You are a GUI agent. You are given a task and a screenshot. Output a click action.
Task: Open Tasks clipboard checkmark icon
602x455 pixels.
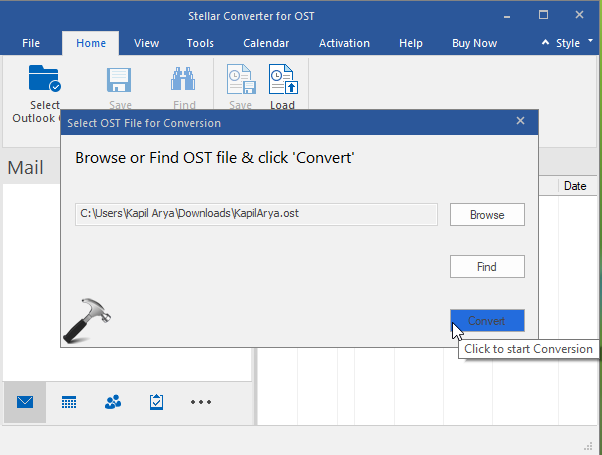pyautogui.click(x=157, y=402)
